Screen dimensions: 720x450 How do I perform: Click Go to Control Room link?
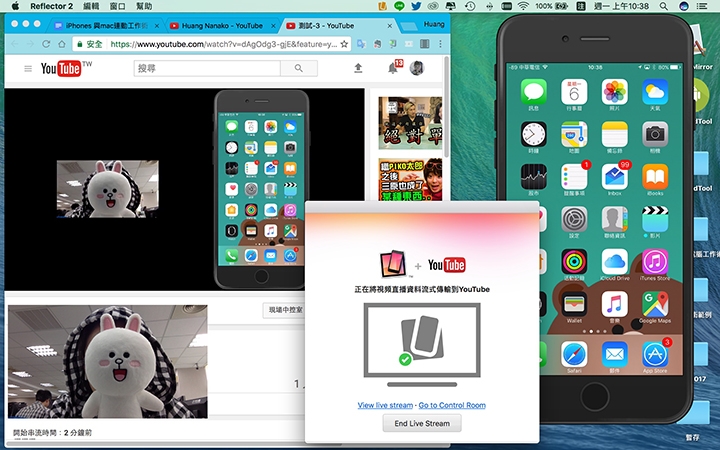coord(452,405)
